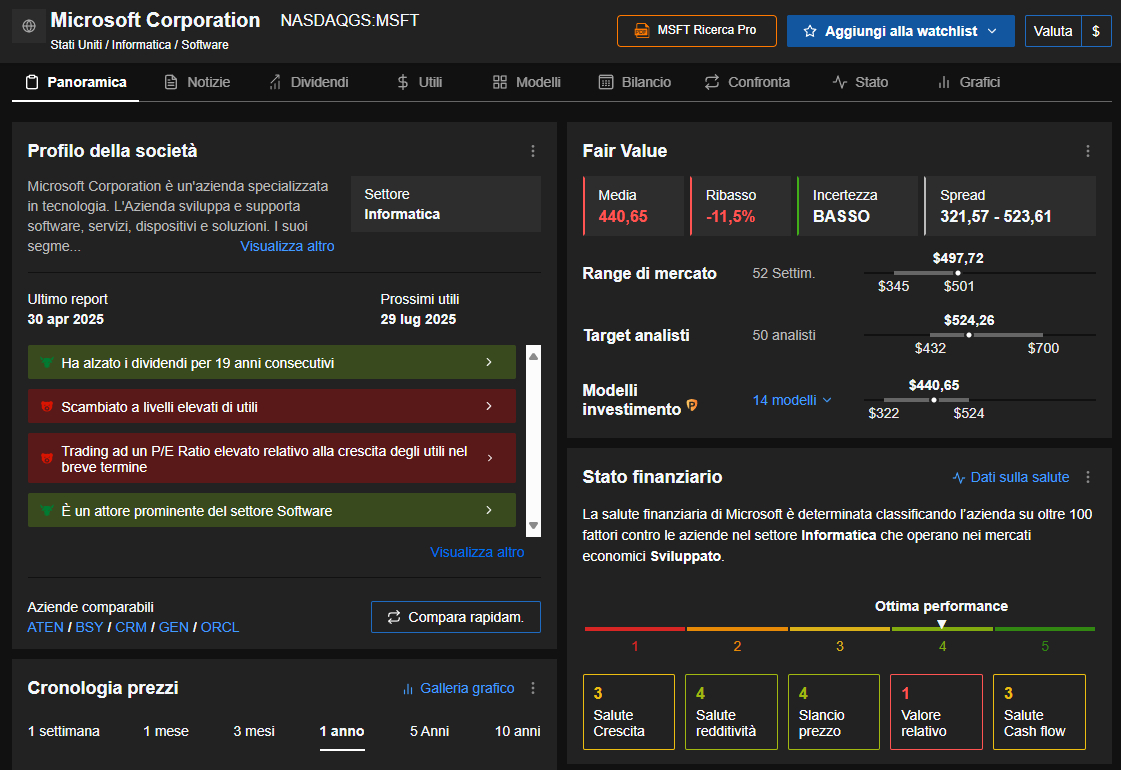Click the Settore Informatica box
Image resolution: width=1121 pixels, height=770 pixels.
(445, 204)
